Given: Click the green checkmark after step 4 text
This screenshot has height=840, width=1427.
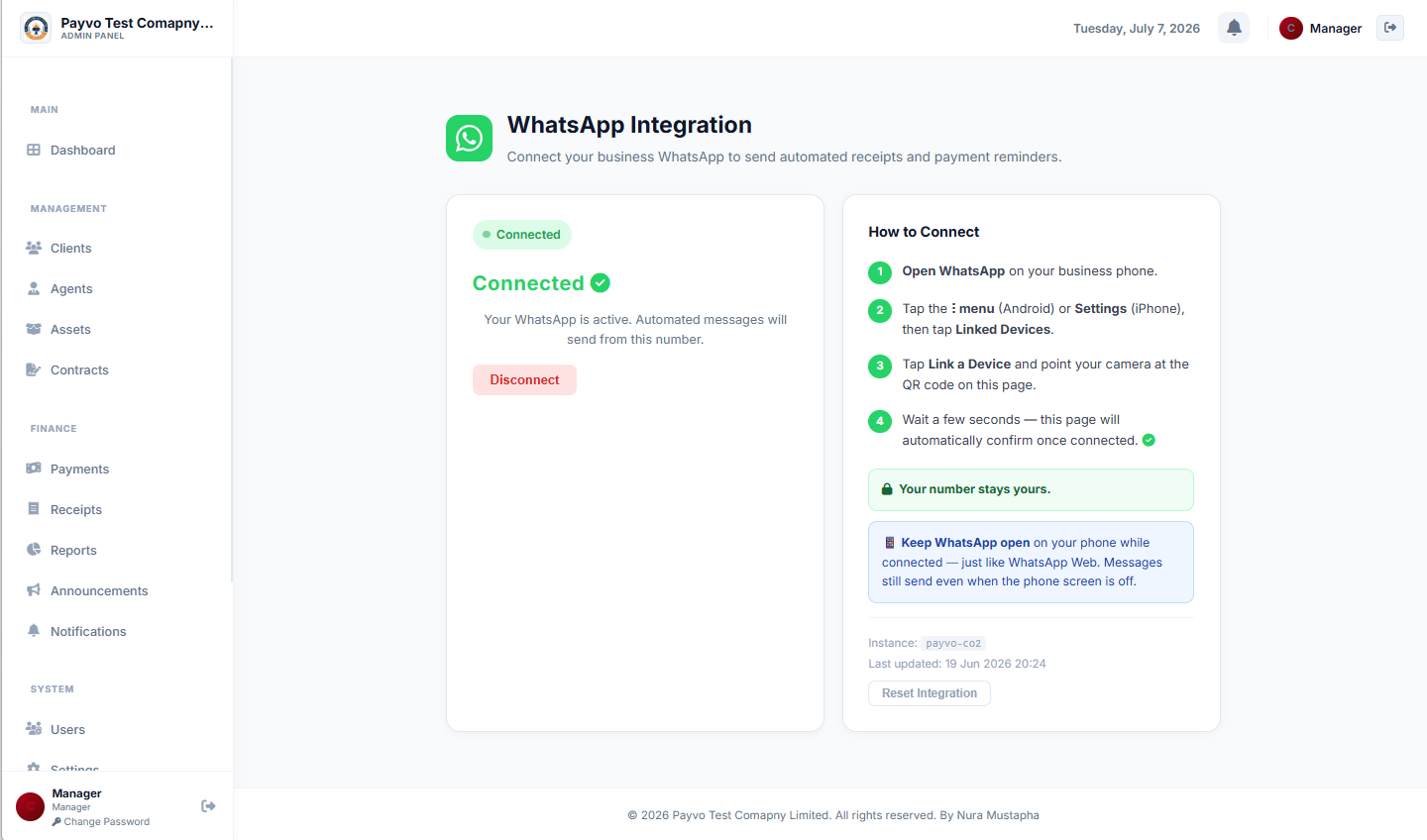Looking at the screenshot, I should (x=1149, y=440).
